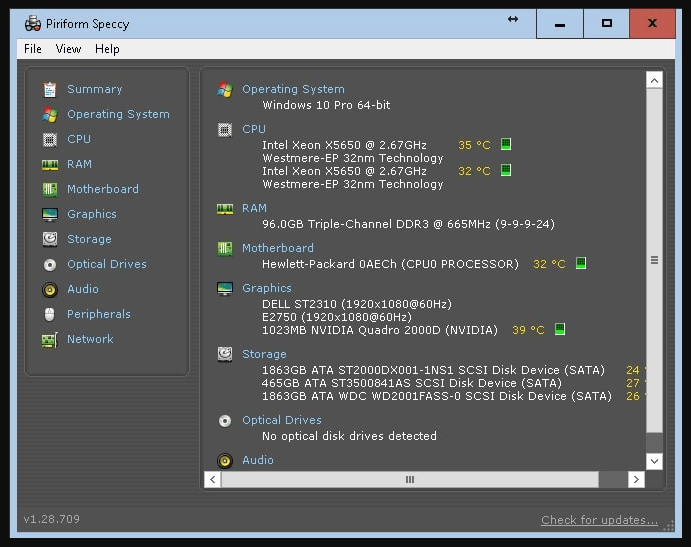Screen dimensions: 691x547
Task: Click the RAM icon in summary panel
Action: [225, 208]
